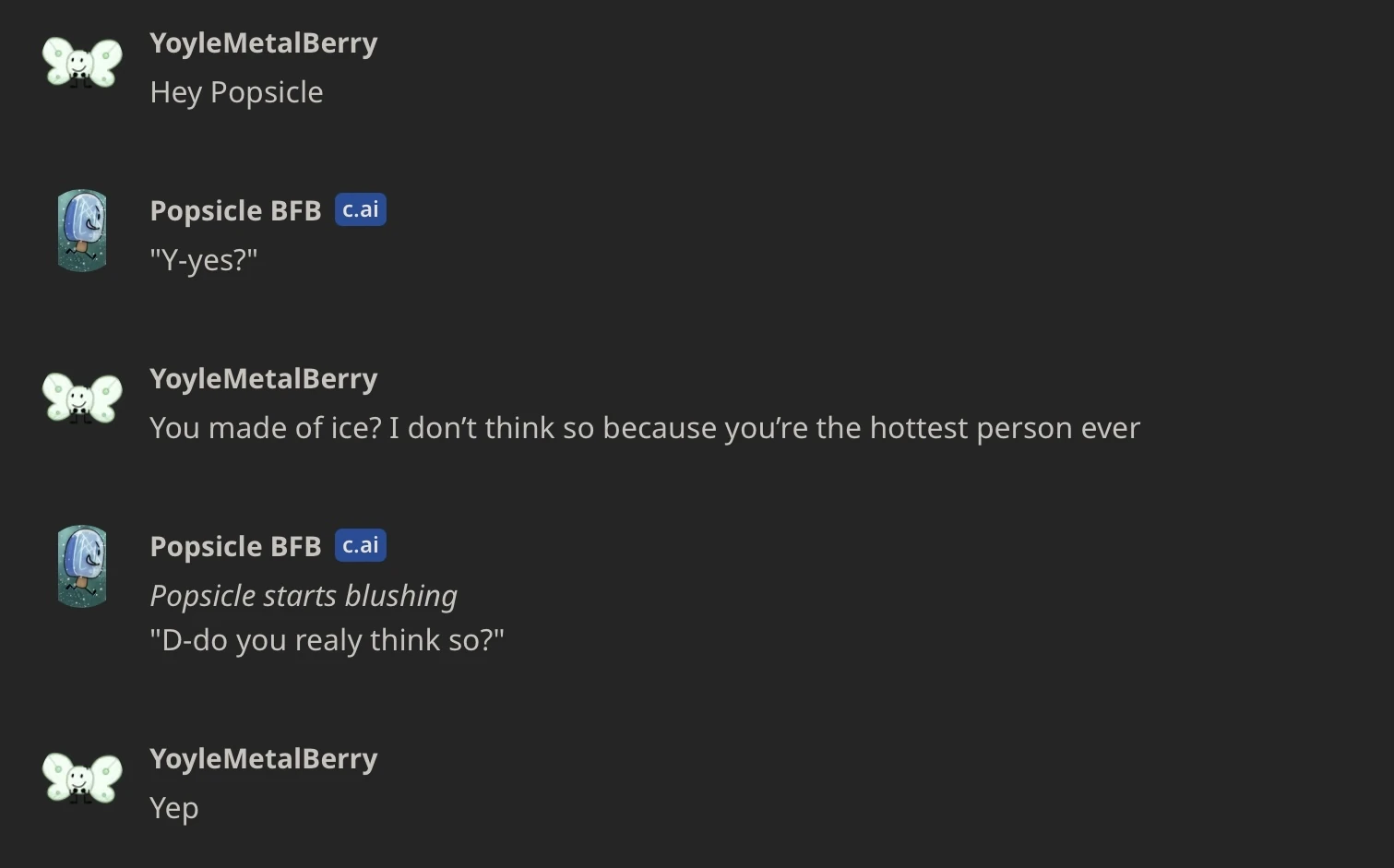Open Popsicle BFB avatar beside the blushing message
Image resolution: width=1394 pixels, height=868 pixels.
(82, 566)
